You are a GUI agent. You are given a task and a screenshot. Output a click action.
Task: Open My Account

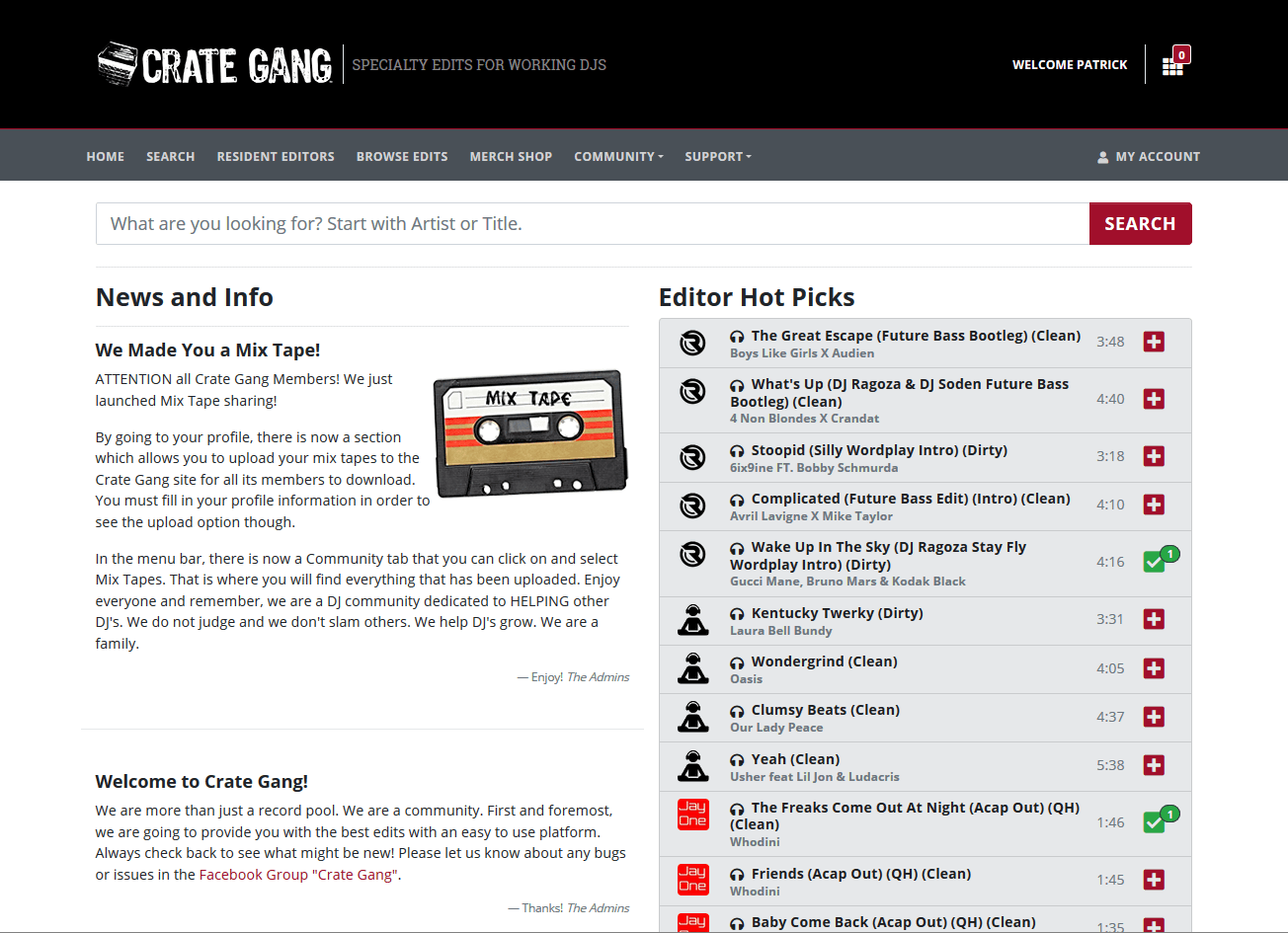(1149, 156)
